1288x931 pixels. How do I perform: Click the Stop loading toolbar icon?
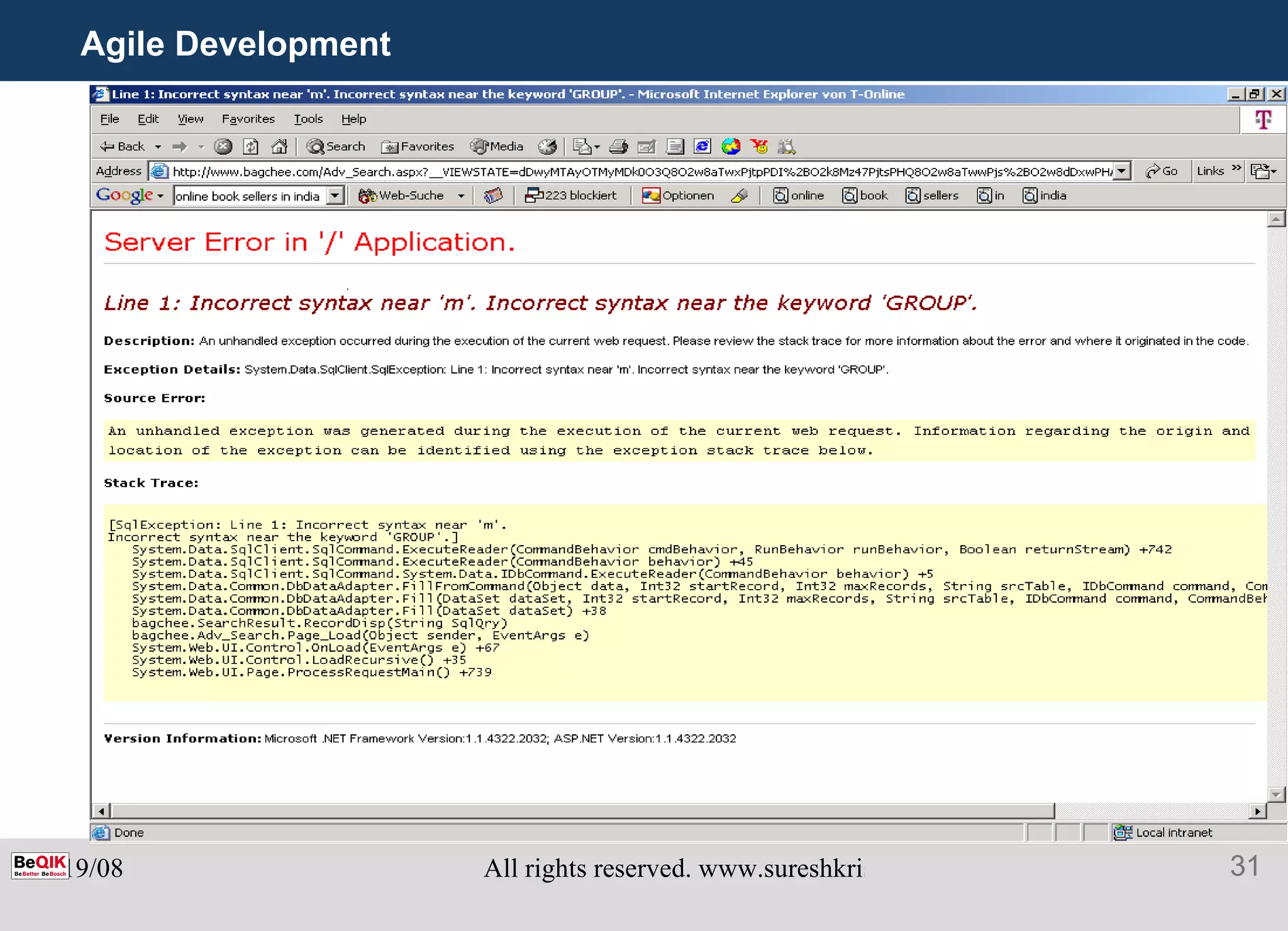click(x=223, y=146)
